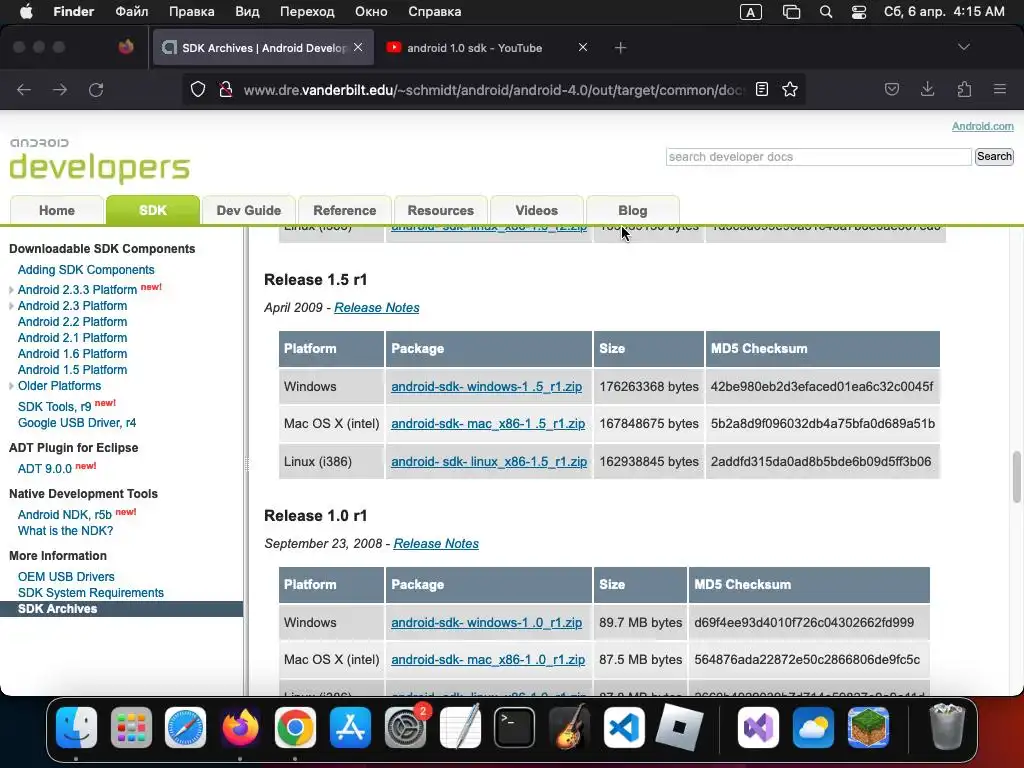1024x768 pixels.
Task: Launch Terminal from the dock
Action: [x=515, y=728]
